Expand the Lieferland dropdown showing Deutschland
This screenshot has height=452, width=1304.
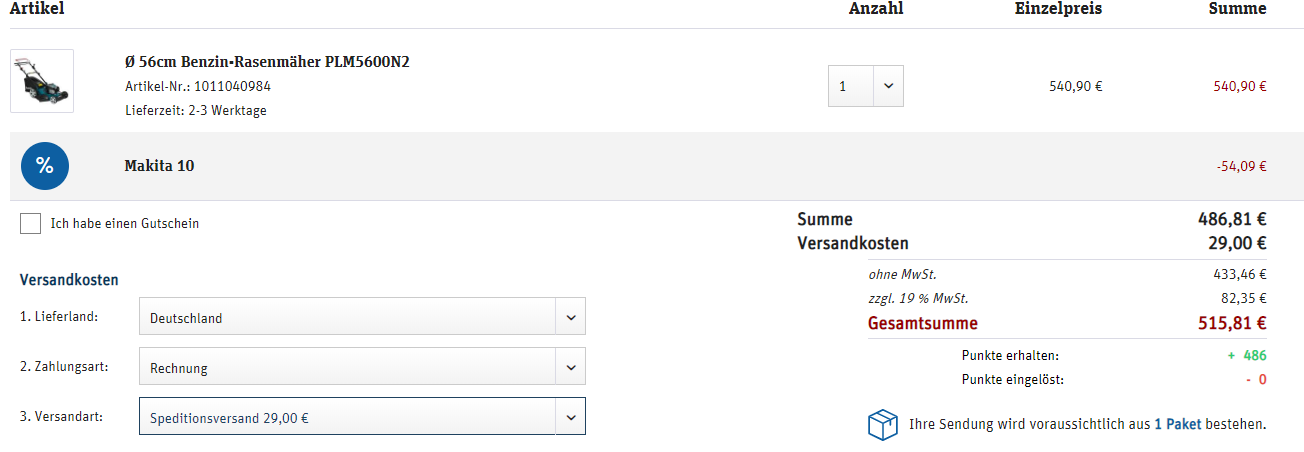[362, 317]
